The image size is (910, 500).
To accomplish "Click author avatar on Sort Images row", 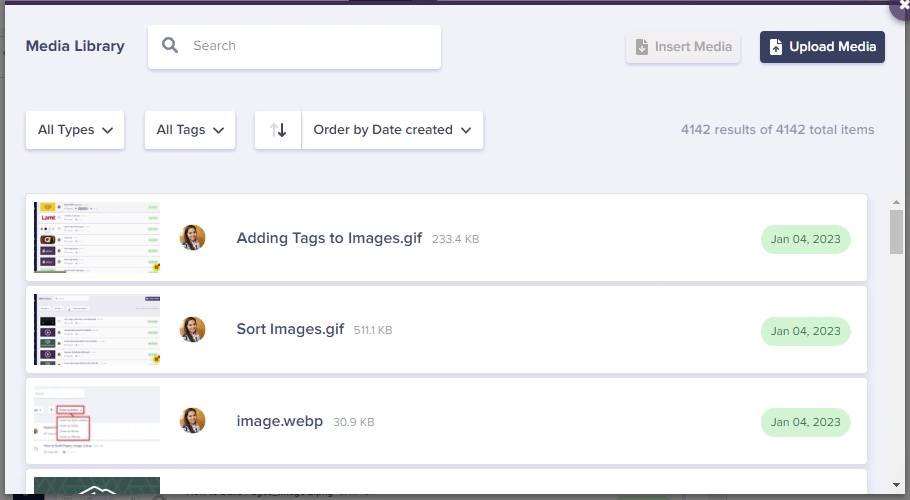I will click(x=192, y=330).
